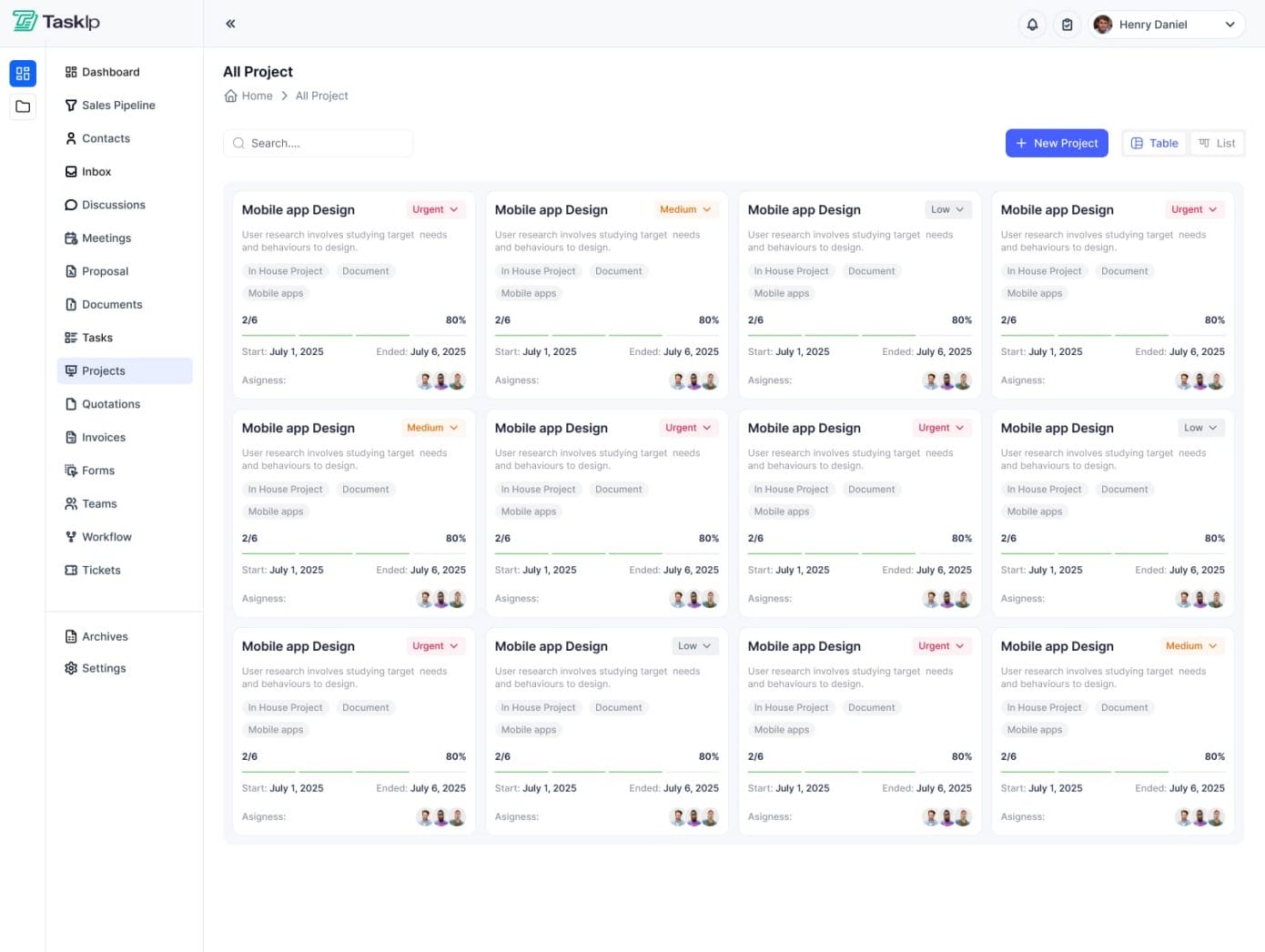This screenshot has height=952, width=1265.
Task: Open the clipboard tasks icon in header
Action: pyautogui.click(x=1067, y=25)
